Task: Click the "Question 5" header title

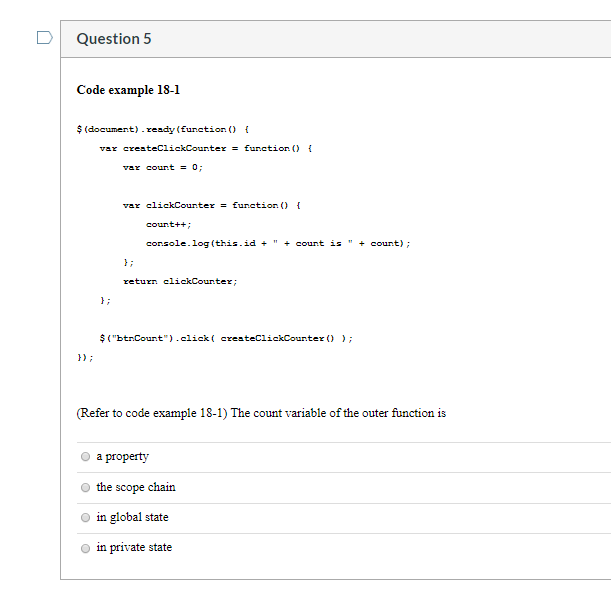Action: (x=114, y=39)
